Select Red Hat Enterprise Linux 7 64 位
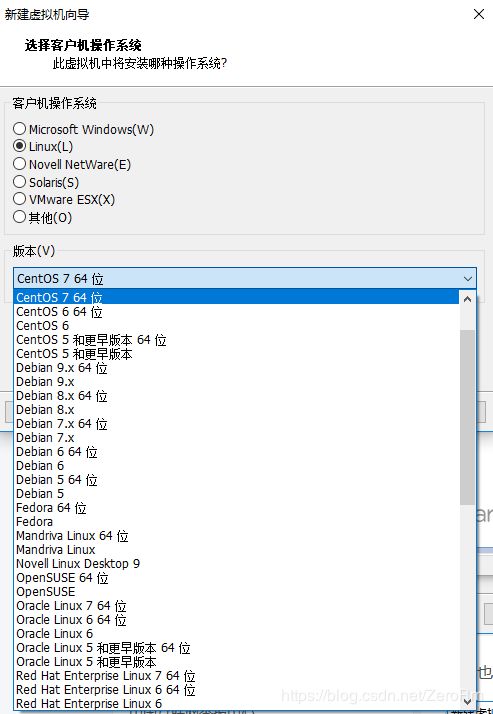493x714 pixels. pyautogui.click(x=236, y=676)
